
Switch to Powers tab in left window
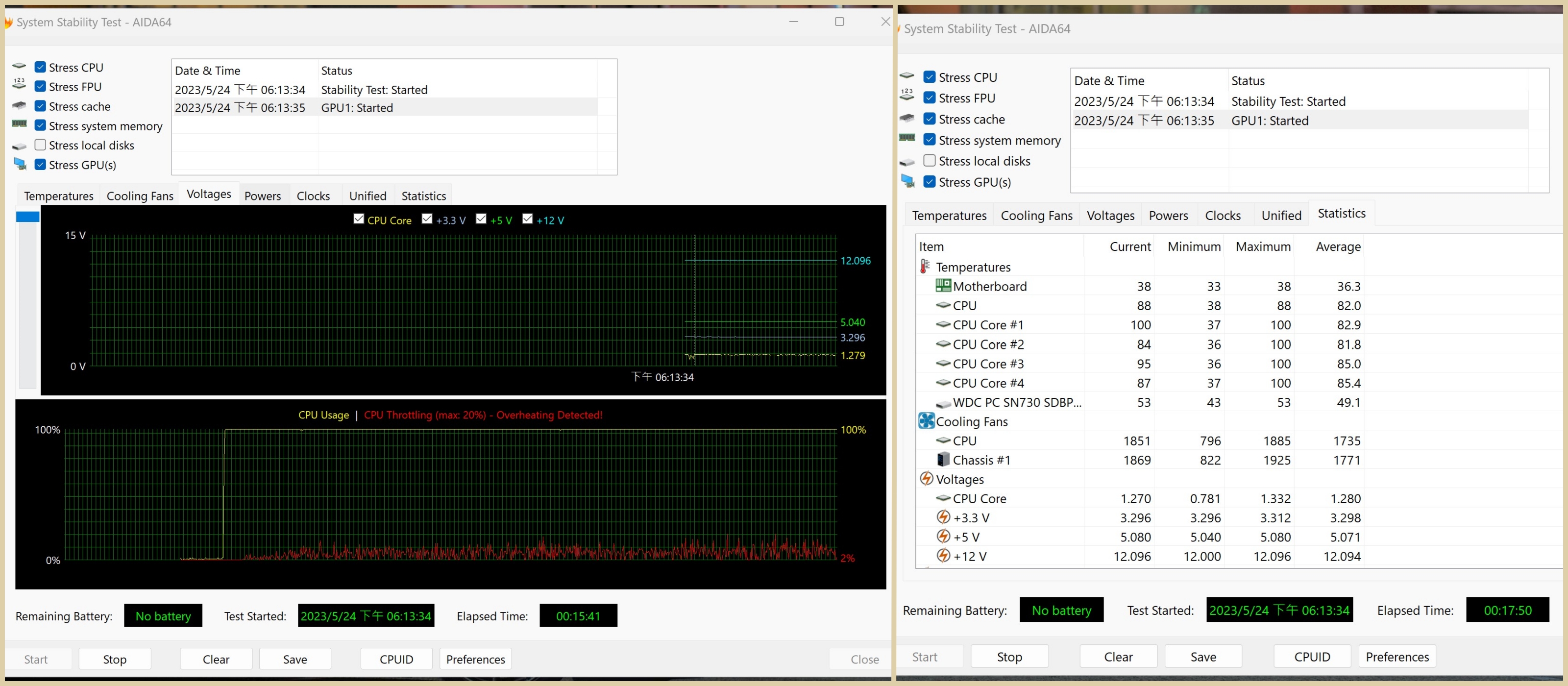[262, 196]
